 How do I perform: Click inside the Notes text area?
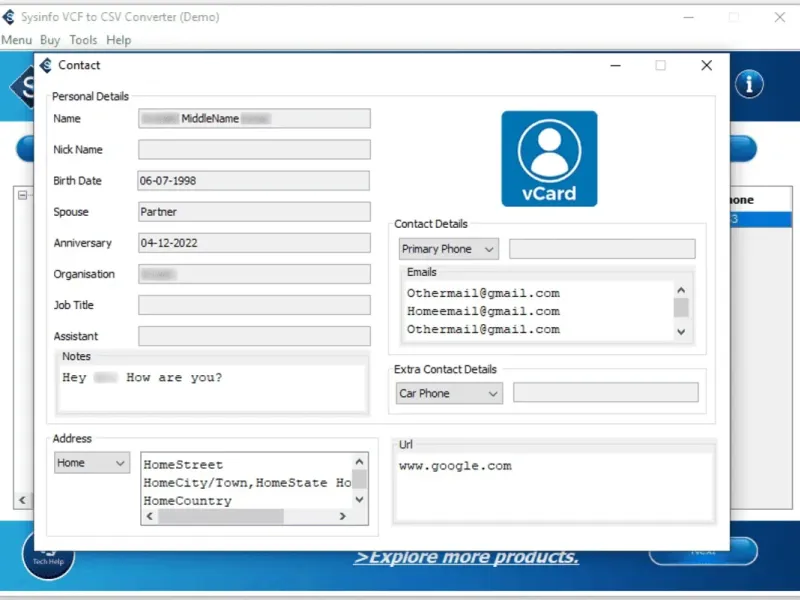212,388
